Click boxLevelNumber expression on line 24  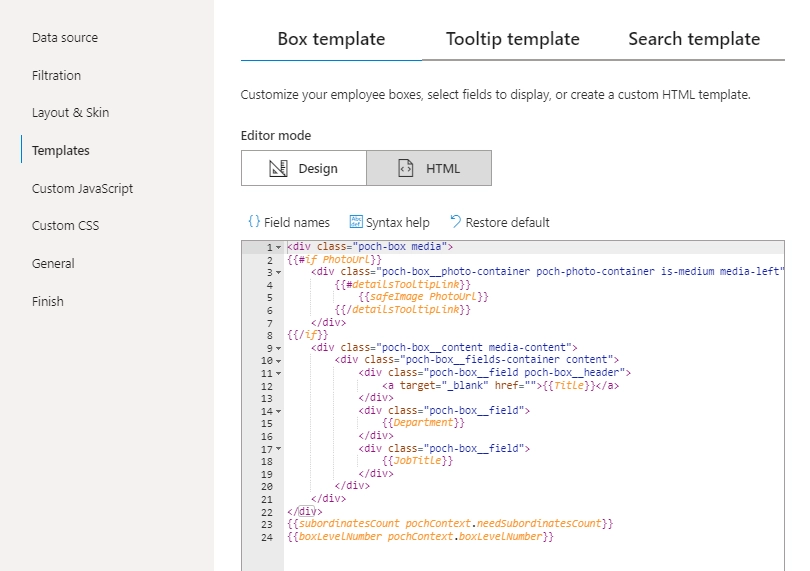coord(420,536)
